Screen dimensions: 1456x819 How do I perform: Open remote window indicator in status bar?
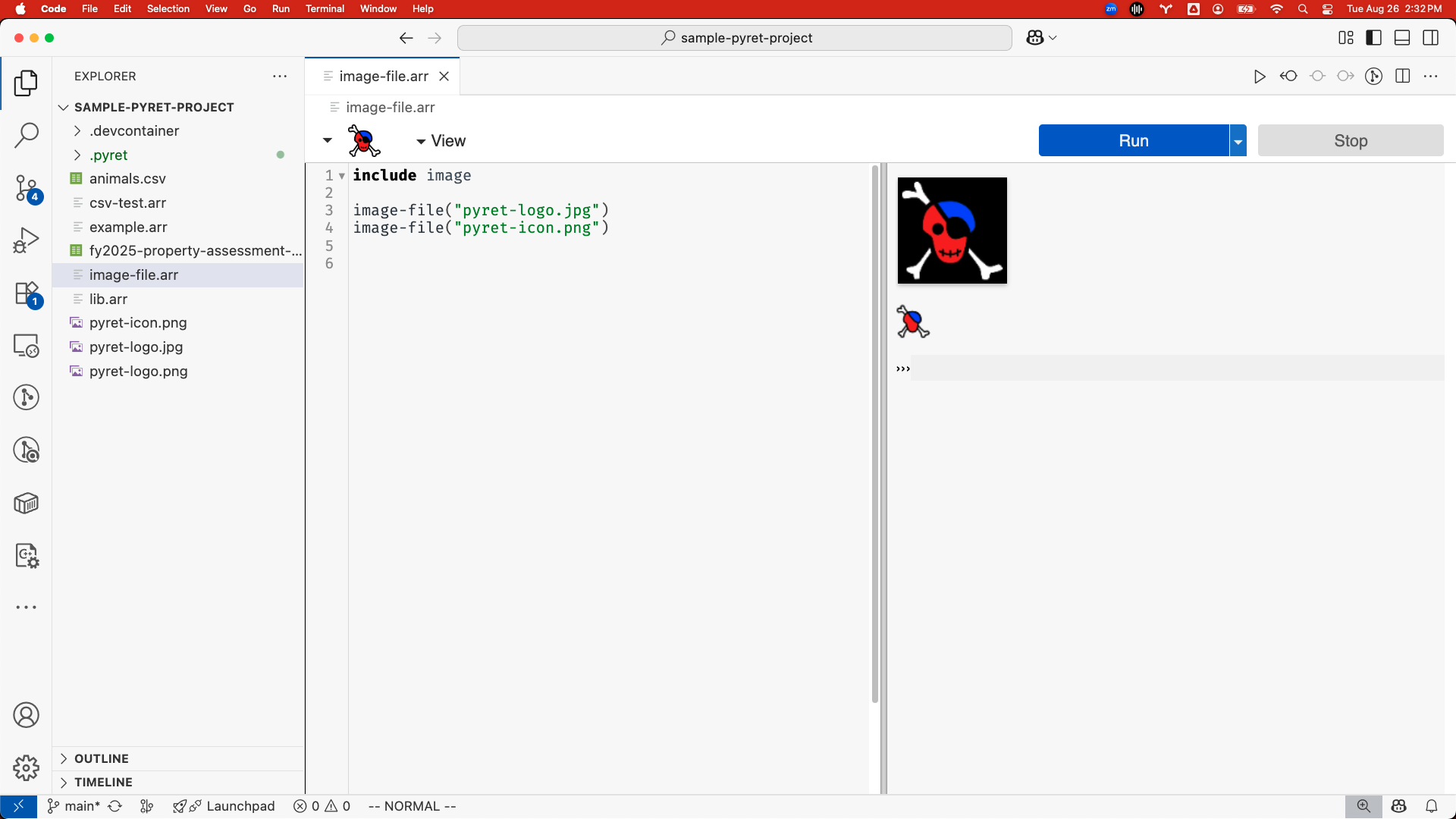click(x=18, y=806)
